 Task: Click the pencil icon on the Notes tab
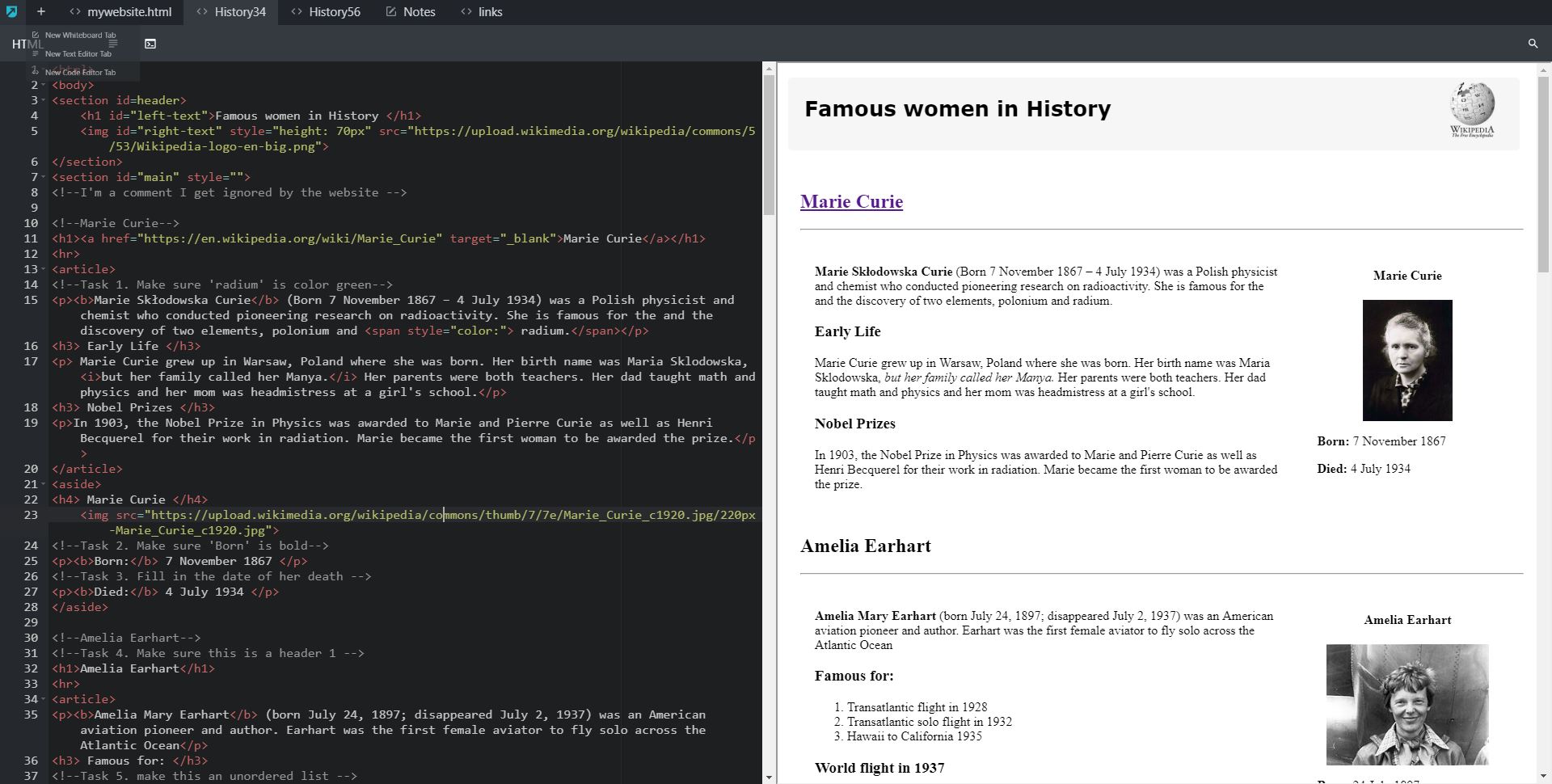(391, 12)
